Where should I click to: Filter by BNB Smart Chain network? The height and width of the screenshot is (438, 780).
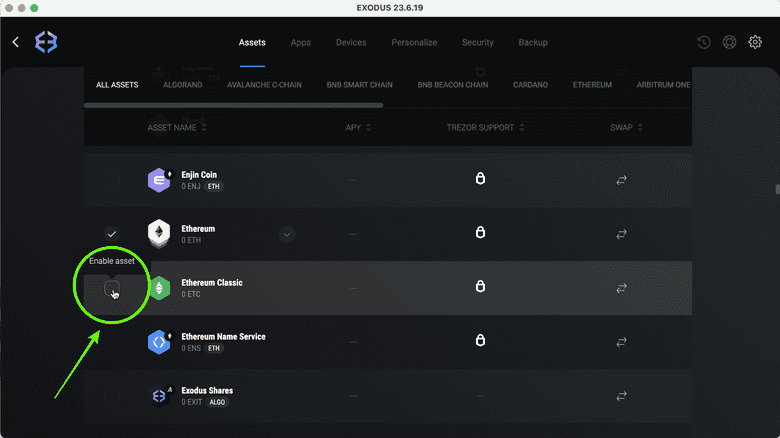tap(360, 85)
